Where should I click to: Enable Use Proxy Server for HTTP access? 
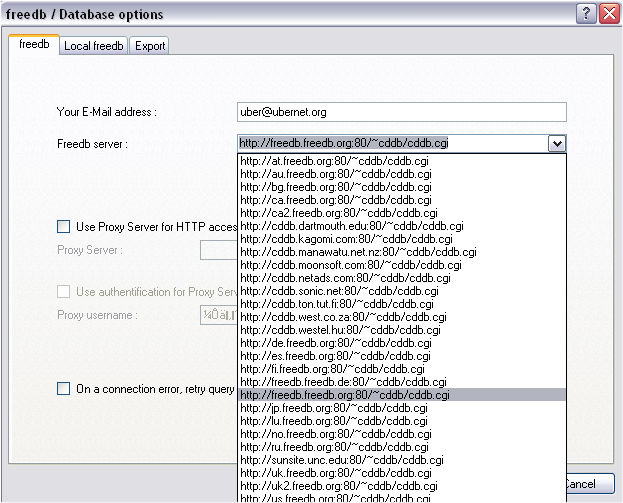tap(64, 227)
